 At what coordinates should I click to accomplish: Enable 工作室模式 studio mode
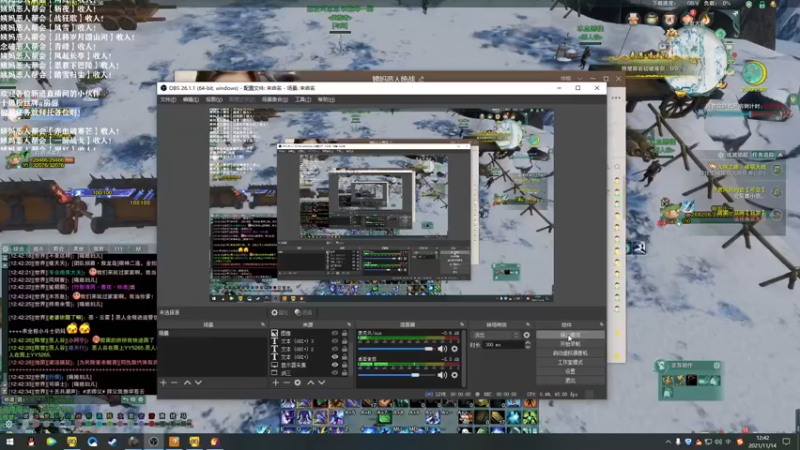click(570, 362)
